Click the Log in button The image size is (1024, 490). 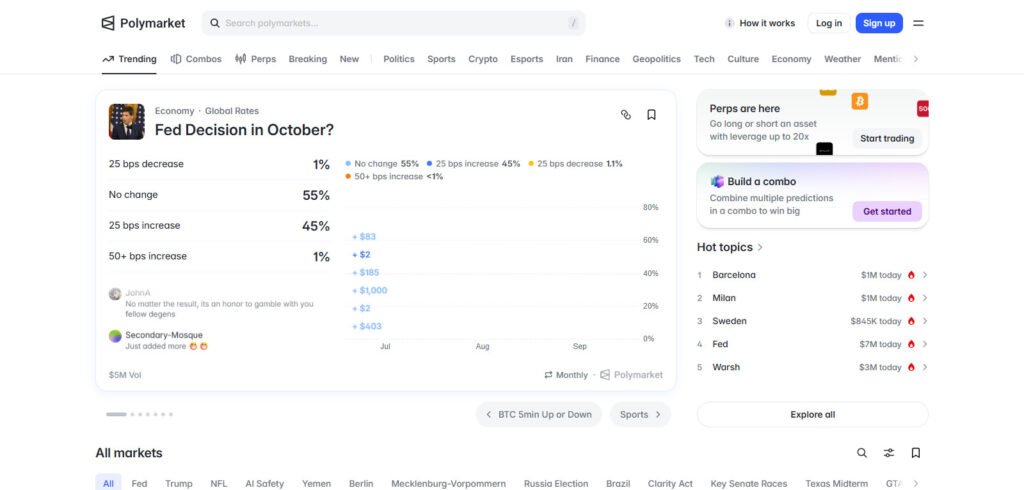coord(829,23)
